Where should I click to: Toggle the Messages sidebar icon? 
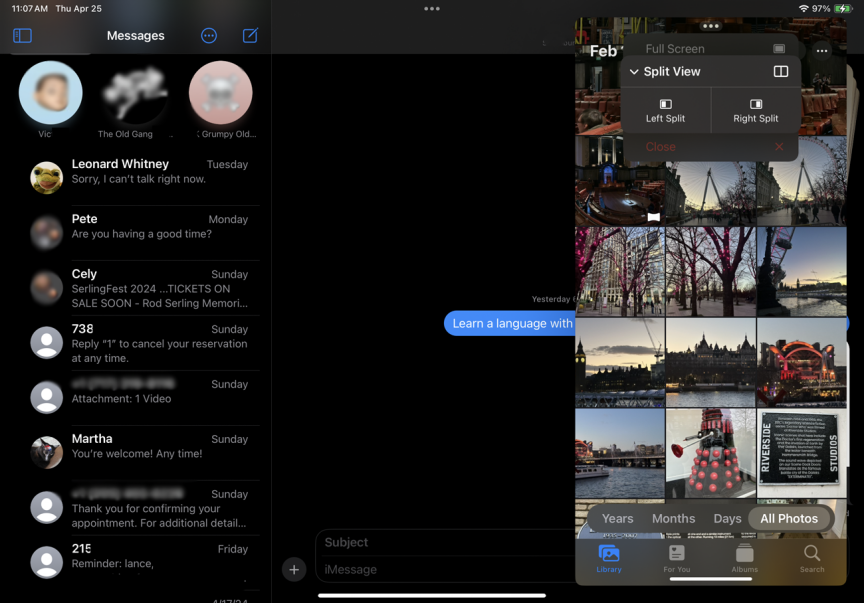[22, 36]
